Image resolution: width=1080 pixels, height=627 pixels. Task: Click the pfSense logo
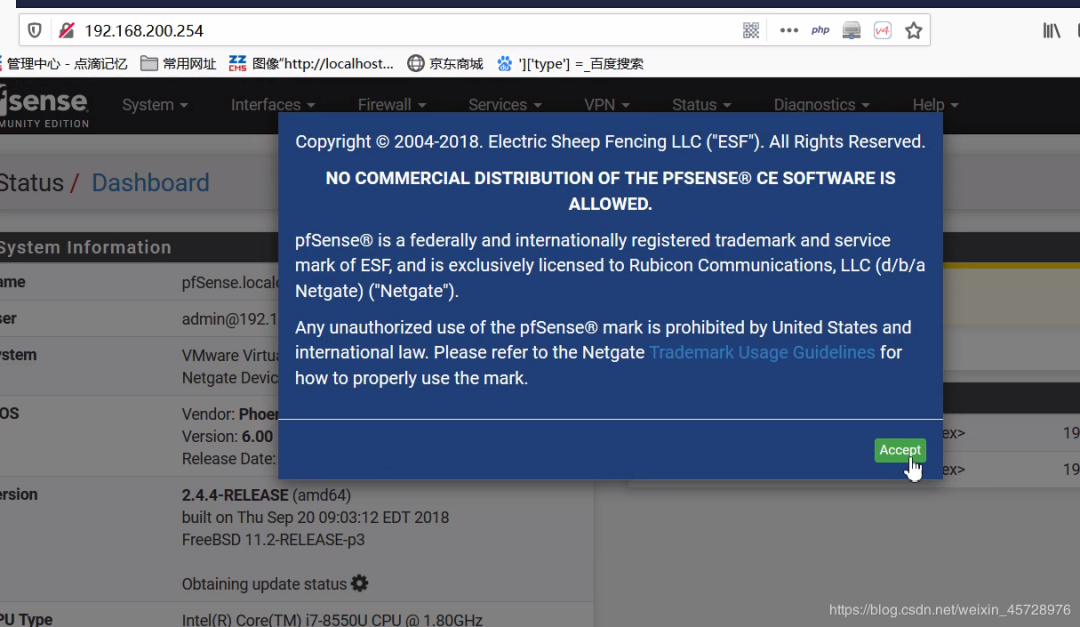point(44,105)
